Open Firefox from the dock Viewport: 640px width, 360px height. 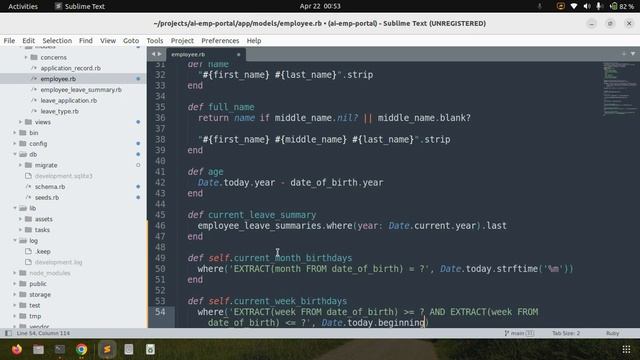(x=17, y=349)
